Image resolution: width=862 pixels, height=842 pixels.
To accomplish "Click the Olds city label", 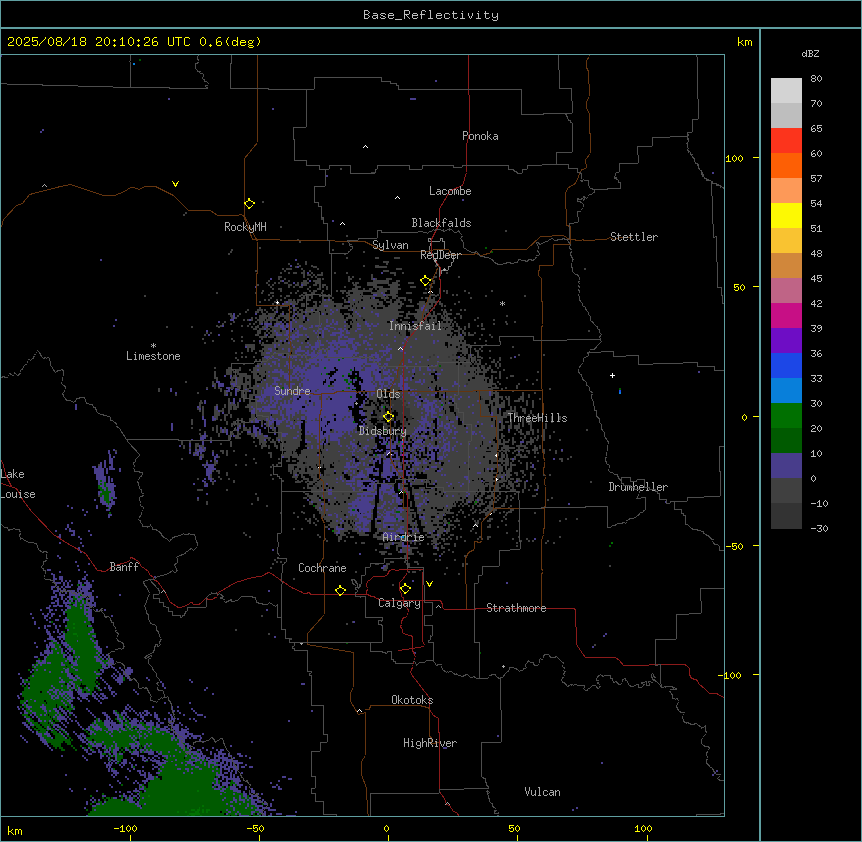I will click(x=388, y=394).
